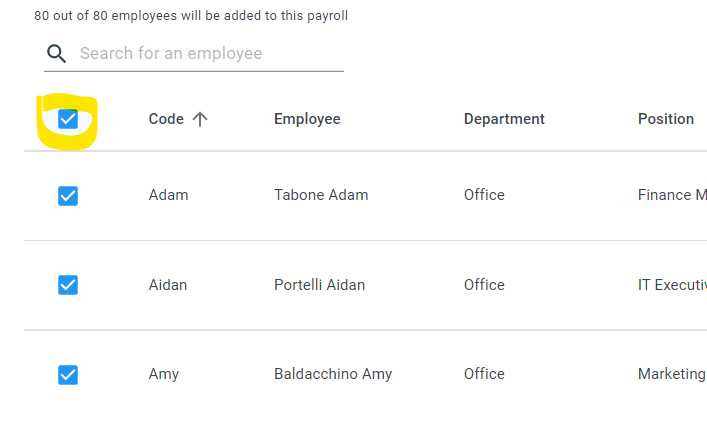Uncheck the checkbox for Baldacchino Amy
Screen dimensions: 707x445
[68, 375]
